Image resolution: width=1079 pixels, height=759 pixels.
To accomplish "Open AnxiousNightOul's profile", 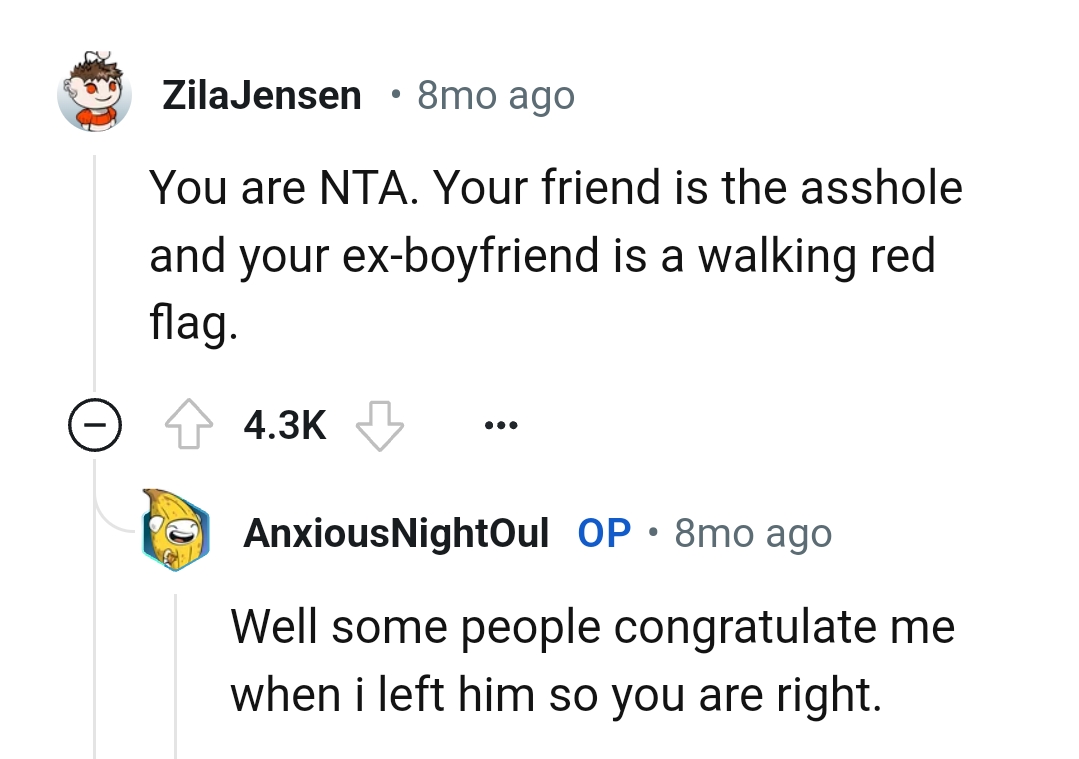I will coord(396,533).
